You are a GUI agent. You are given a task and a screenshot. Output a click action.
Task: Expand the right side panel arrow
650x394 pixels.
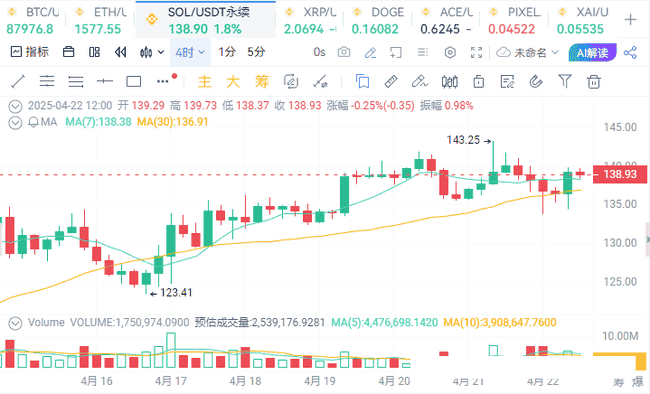click(647, 239)
